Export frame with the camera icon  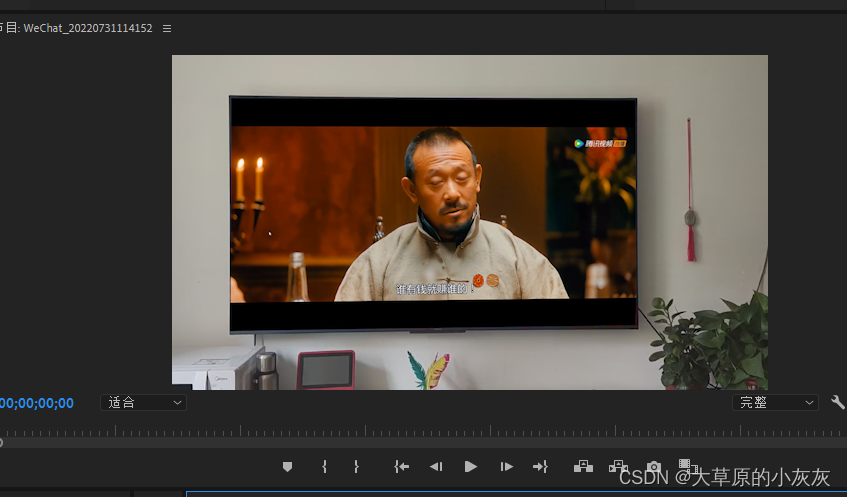click(654, 467)
